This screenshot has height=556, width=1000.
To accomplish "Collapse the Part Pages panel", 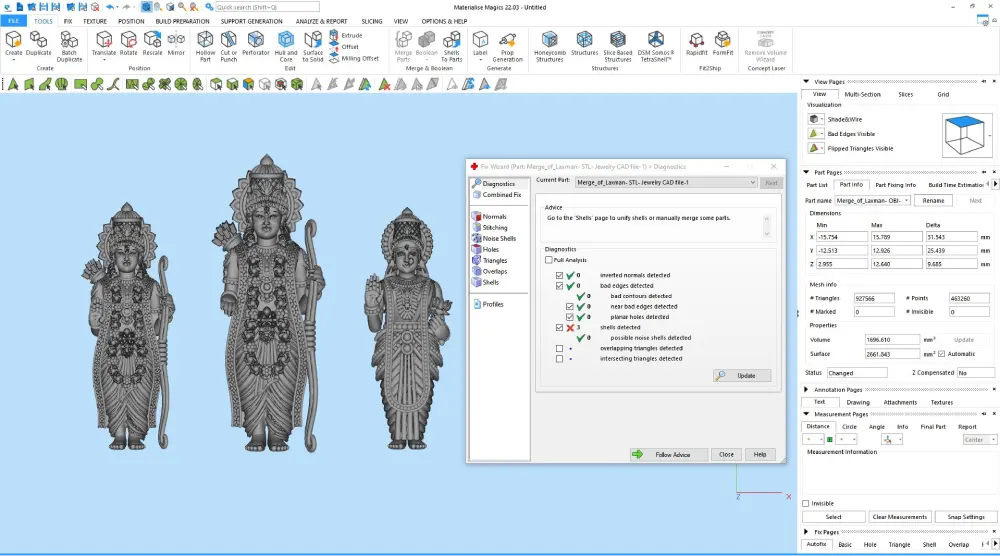I will pyautogui.click(x=806, y=172).
